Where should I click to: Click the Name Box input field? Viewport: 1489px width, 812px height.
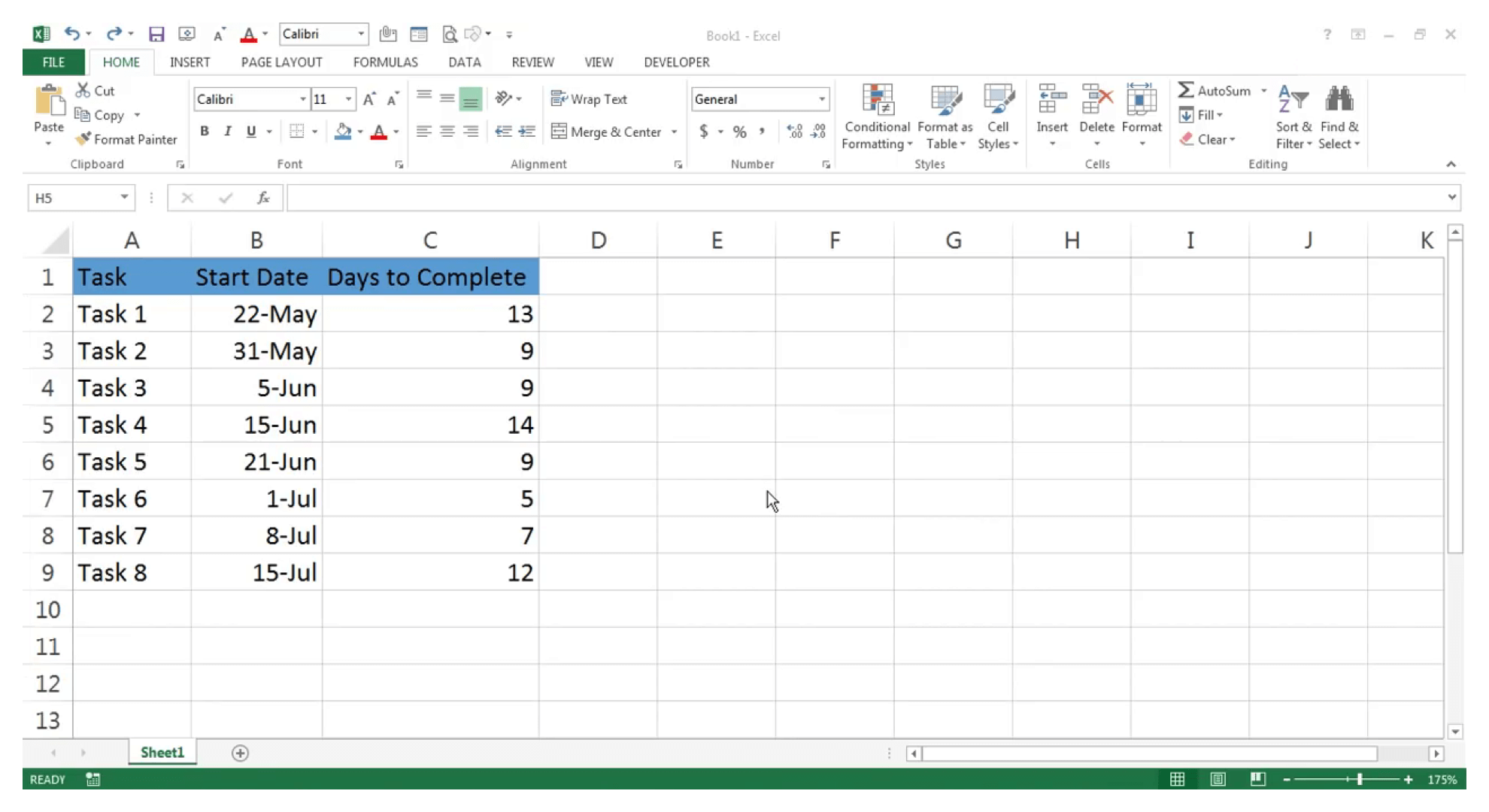77,197
